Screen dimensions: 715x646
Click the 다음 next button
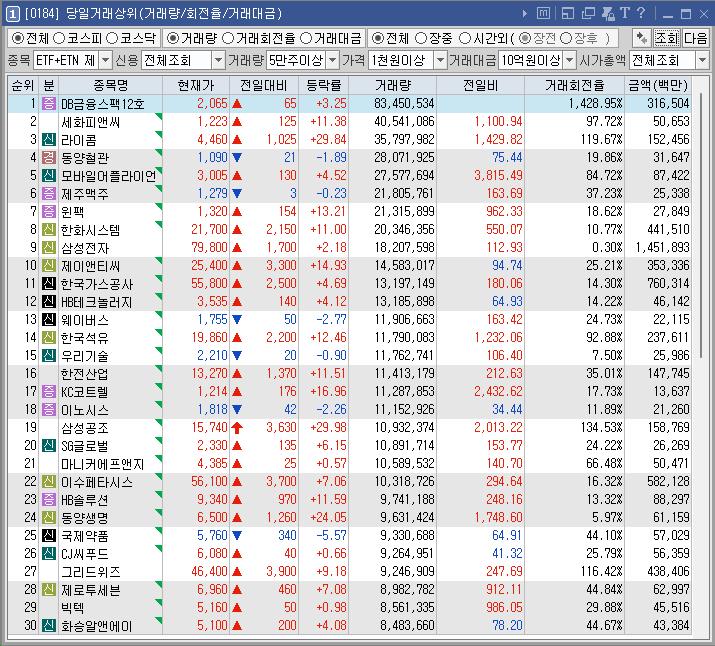click(695, 38)
